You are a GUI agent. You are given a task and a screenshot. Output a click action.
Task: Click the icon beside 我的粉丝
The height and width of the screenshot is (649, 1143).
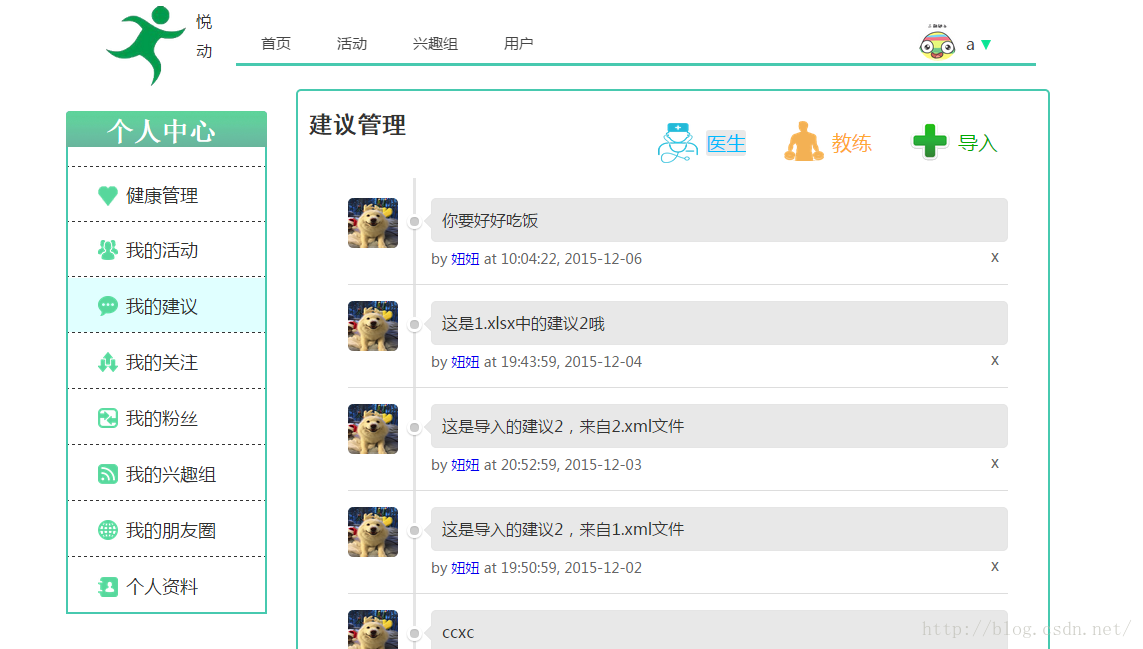(108, 418)
